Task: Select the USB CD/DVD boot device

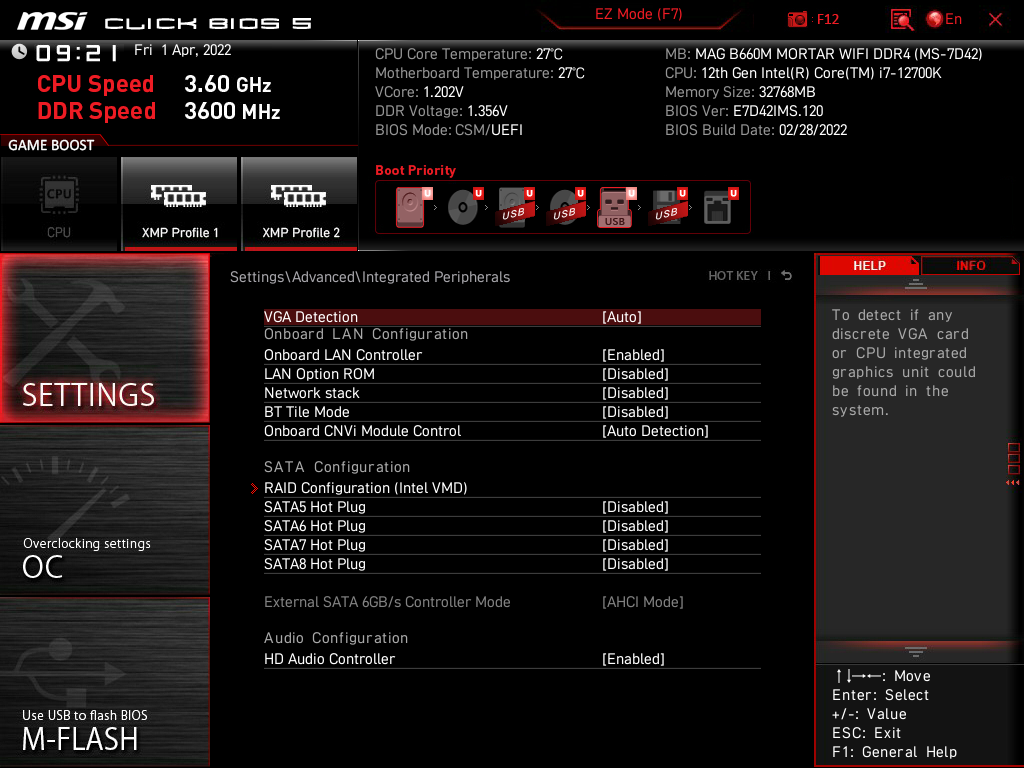Action: tap(566, 206)
